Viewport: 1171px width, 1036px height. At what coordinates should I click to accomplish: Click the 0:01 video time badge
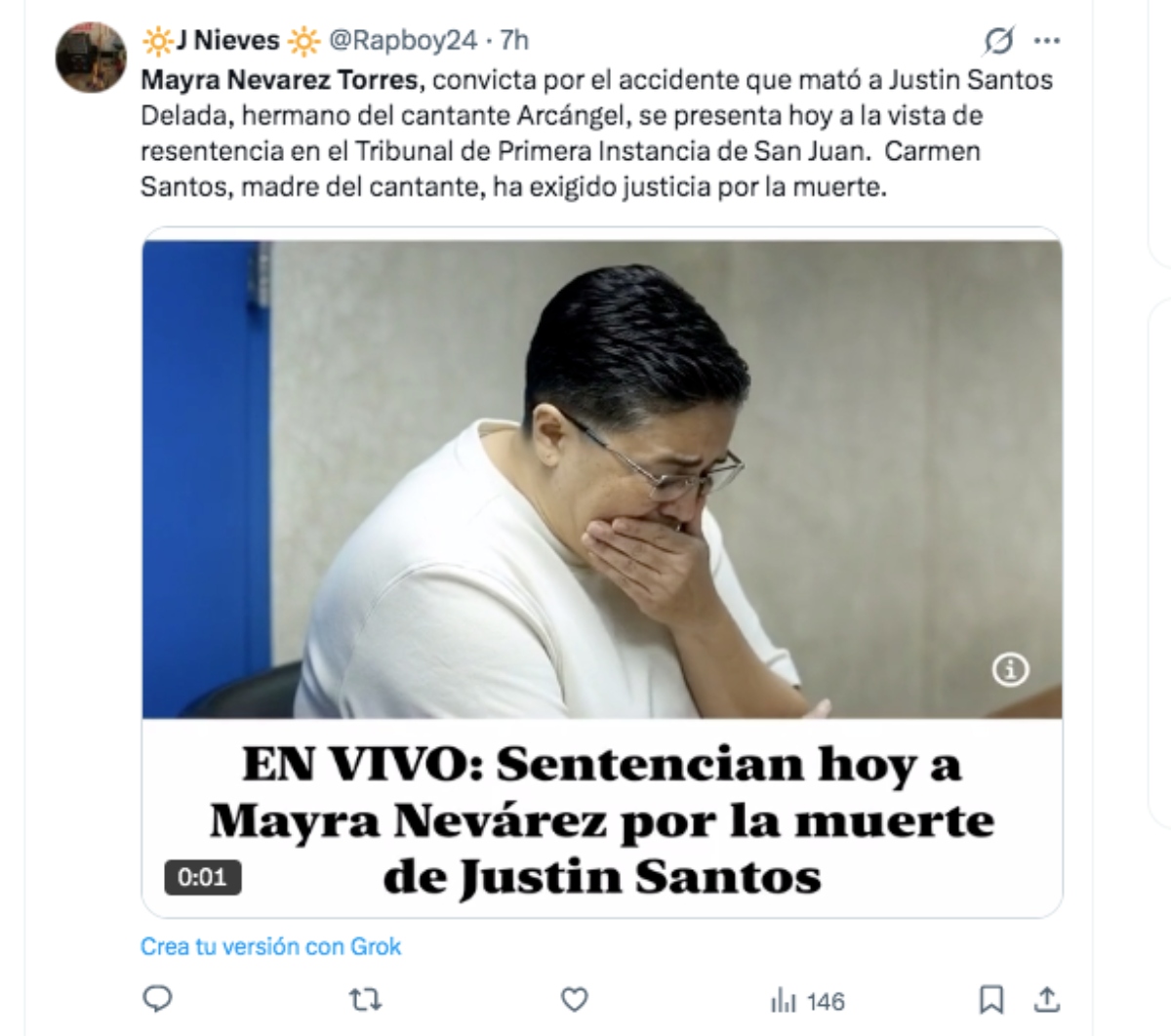click(202, 878)
